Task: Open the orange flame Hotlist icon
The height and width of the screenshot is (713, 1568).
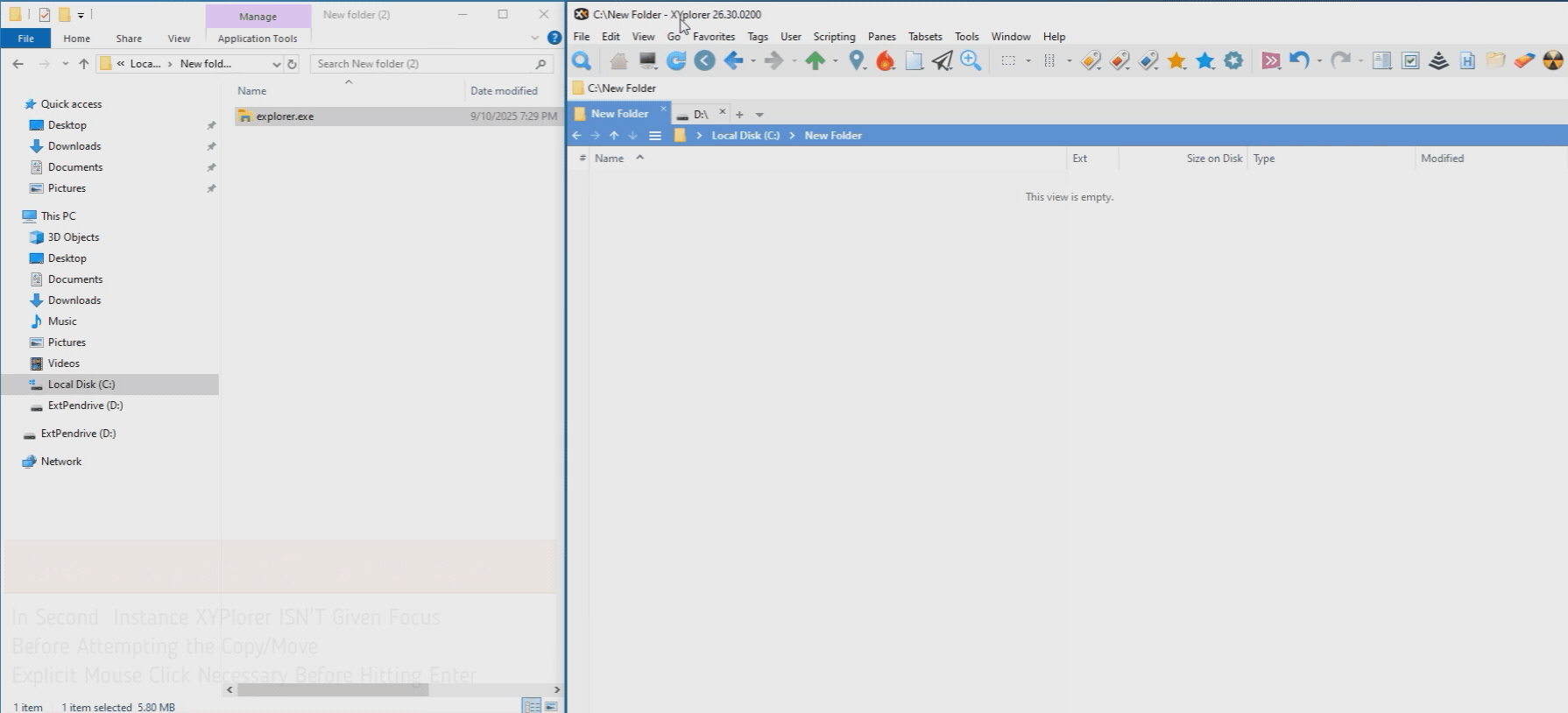Action: [x=886, y=60]
